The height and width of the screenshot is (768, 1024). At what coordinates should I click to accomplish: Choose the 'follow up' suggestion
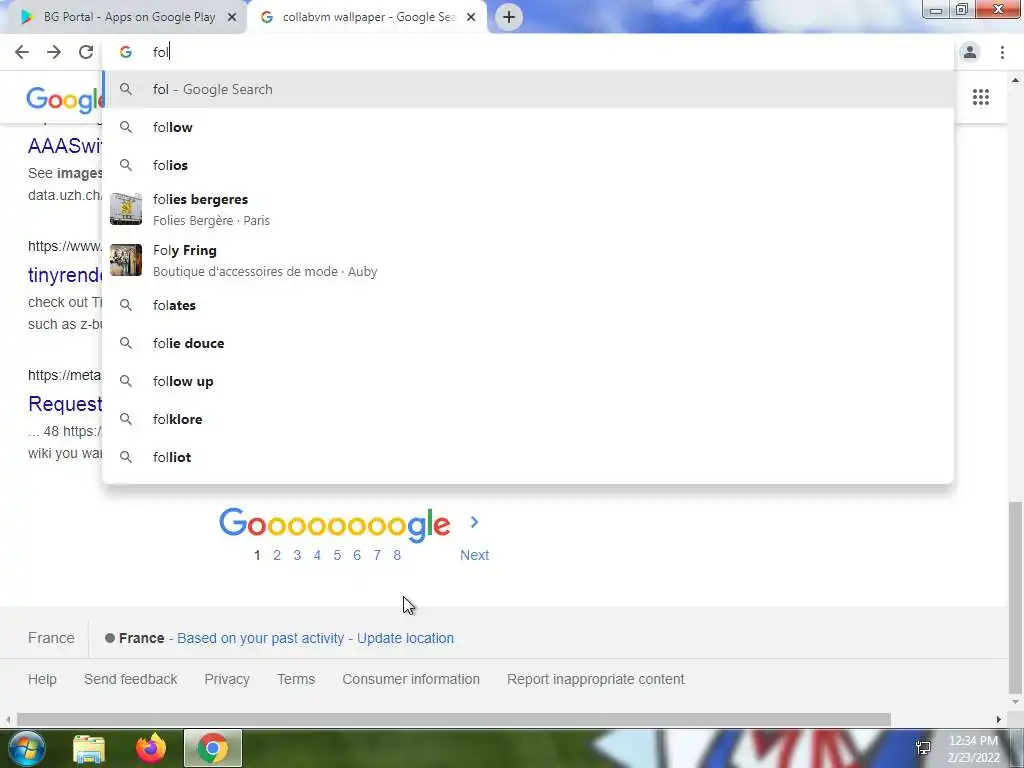(x=528, y=381)
